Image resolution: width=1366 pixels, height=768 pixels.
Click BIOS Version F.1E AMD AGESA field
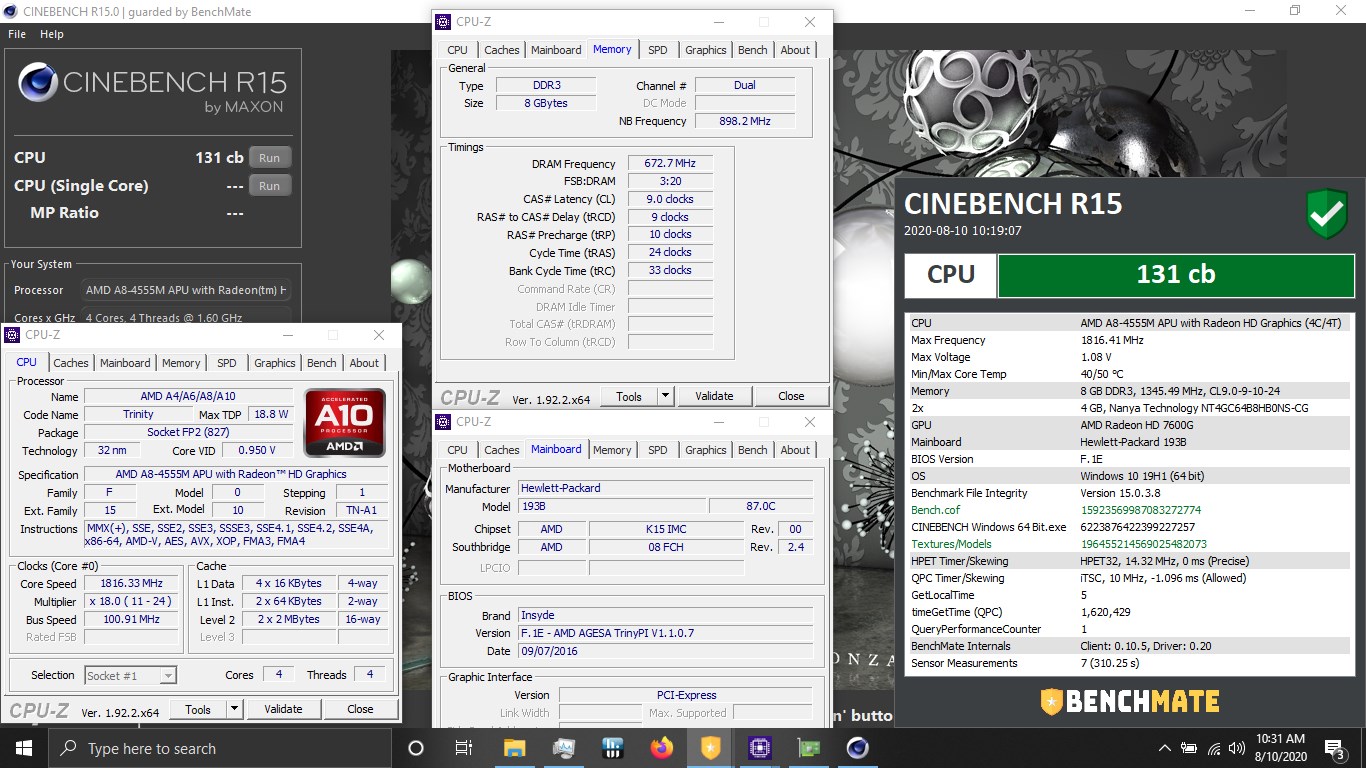click(665, 633)
